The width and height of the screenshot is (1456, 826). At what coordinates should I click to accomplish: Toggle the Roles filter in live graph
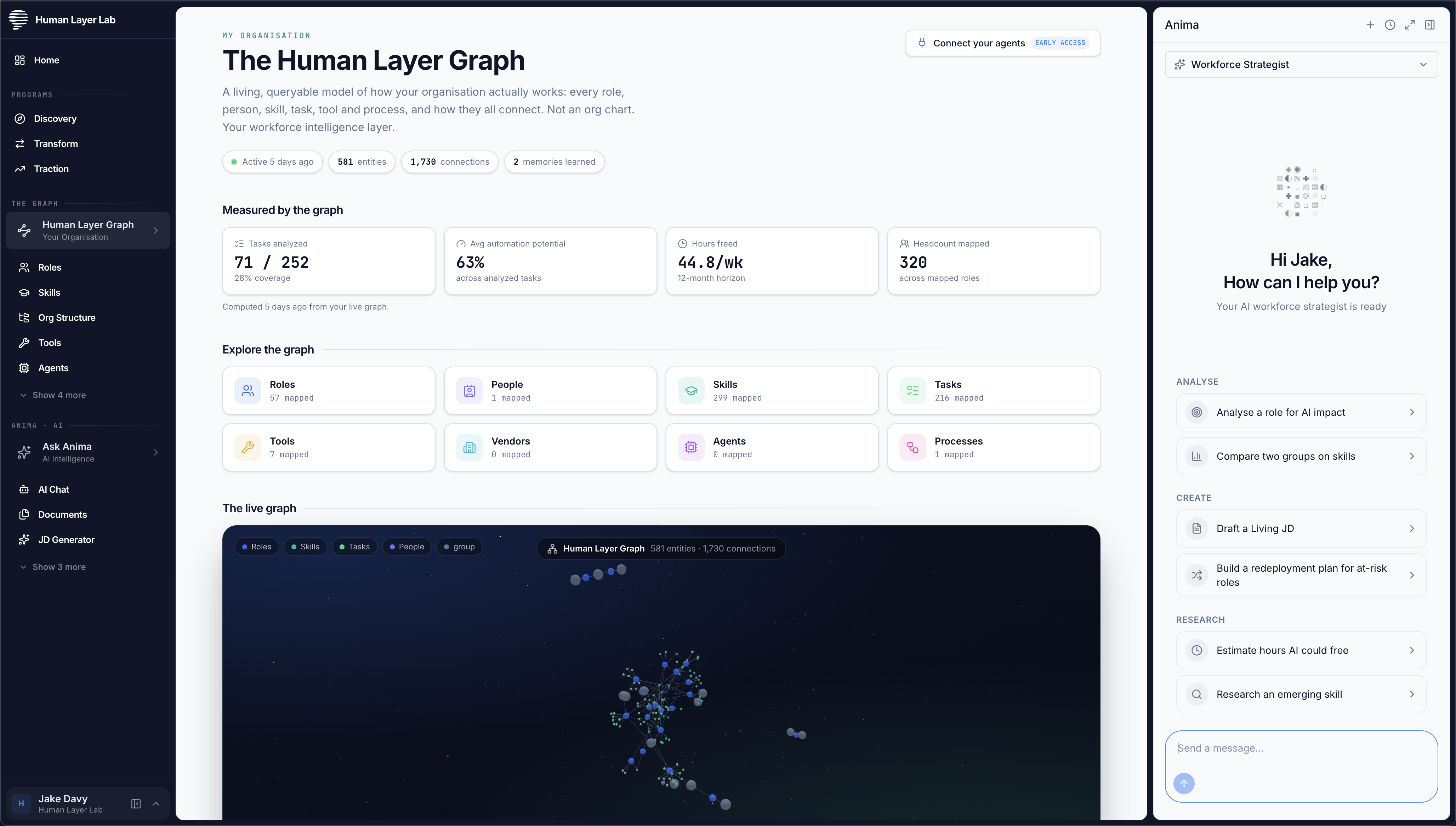(257, 547)
